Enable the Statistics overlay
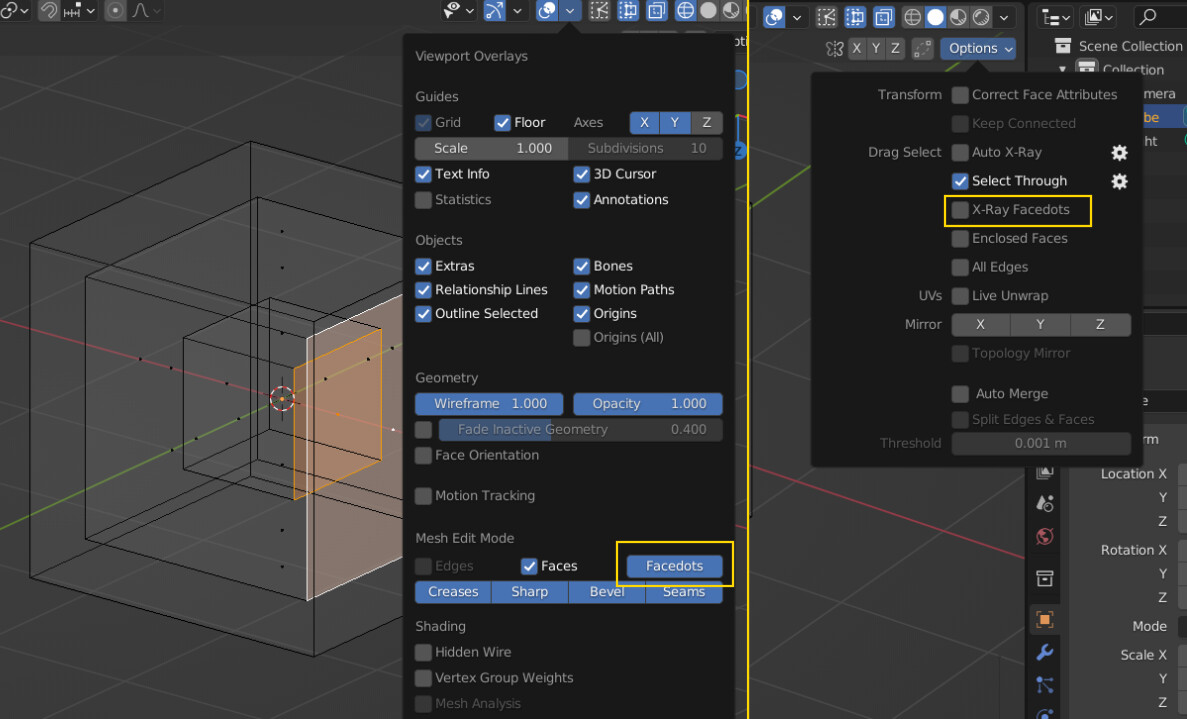This screenshot has width=1187, height=719. point(423,199)
